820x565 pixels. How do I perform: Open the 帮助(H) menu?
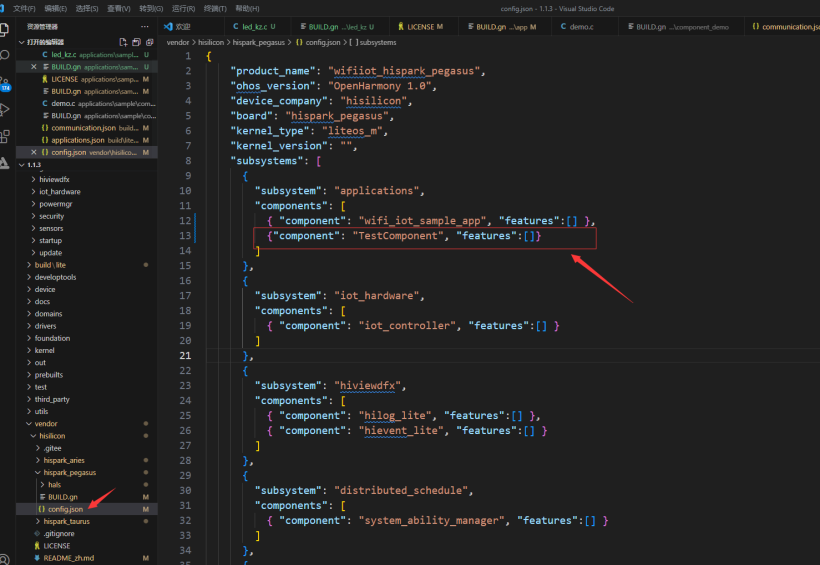(x=247, y=8)
